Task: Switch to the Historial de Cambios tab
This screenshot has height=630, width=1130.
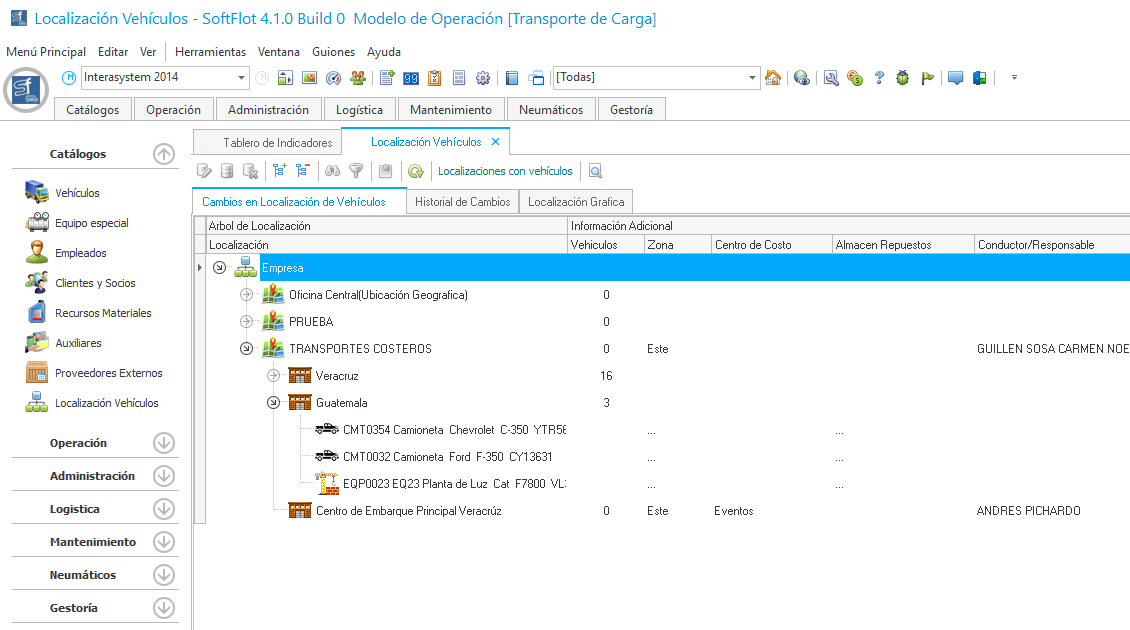Action: tap(462, 202)
